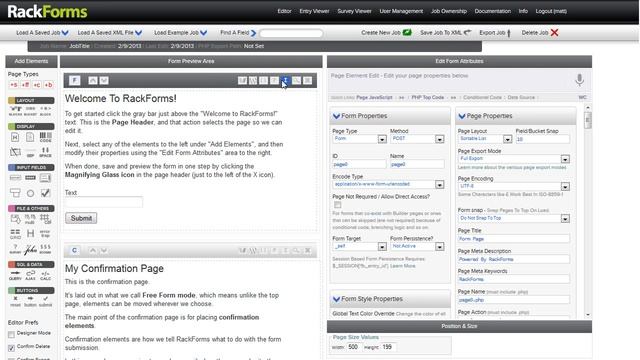Add a checkbox input field element
Image resolution: width=640 pixels, height=360 pixels.
click(x=45, y=193)
